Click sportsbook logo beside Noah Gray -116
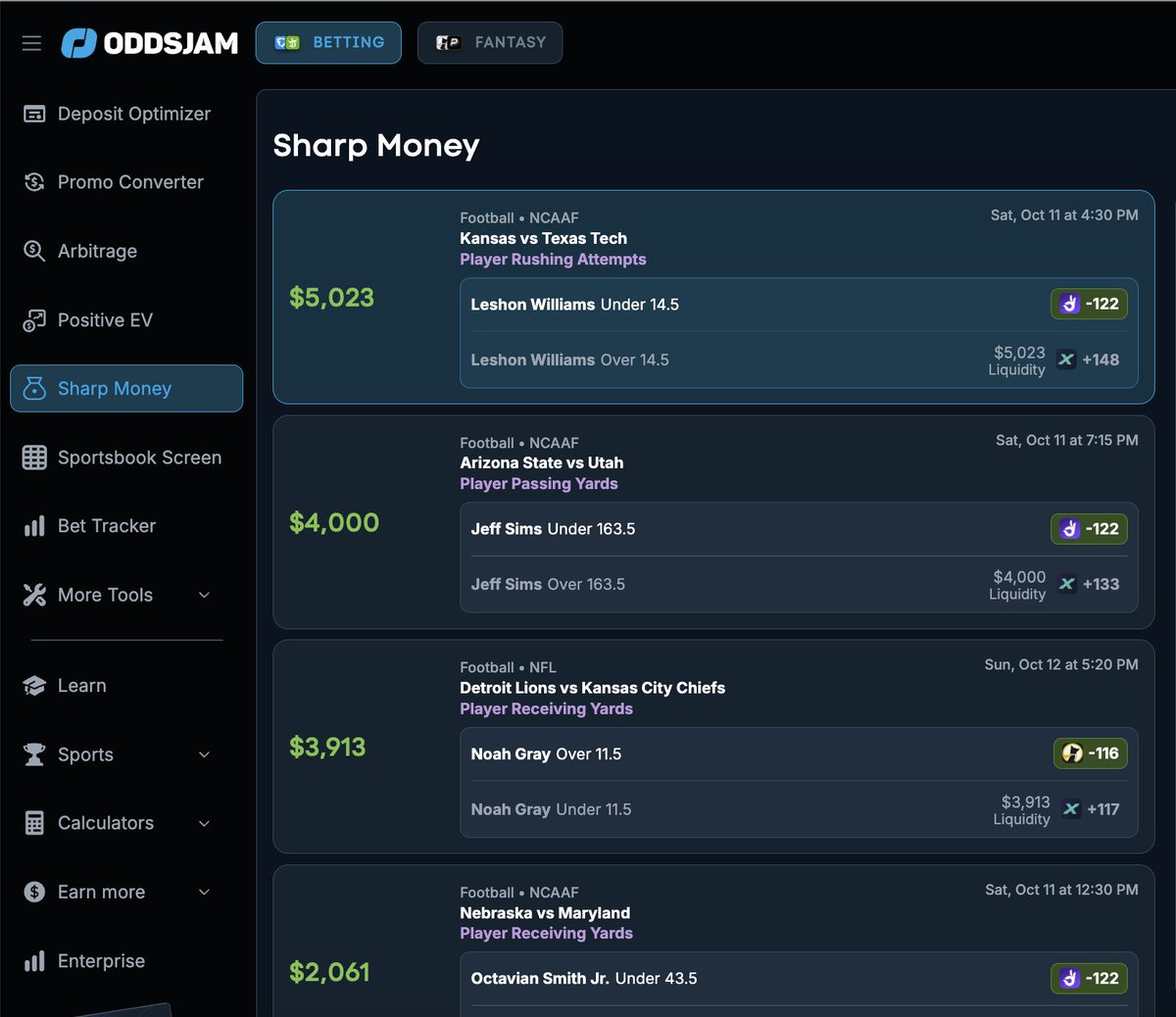The width and height of the screenshot is (1176, 1017). click(x=1072, y=753)
